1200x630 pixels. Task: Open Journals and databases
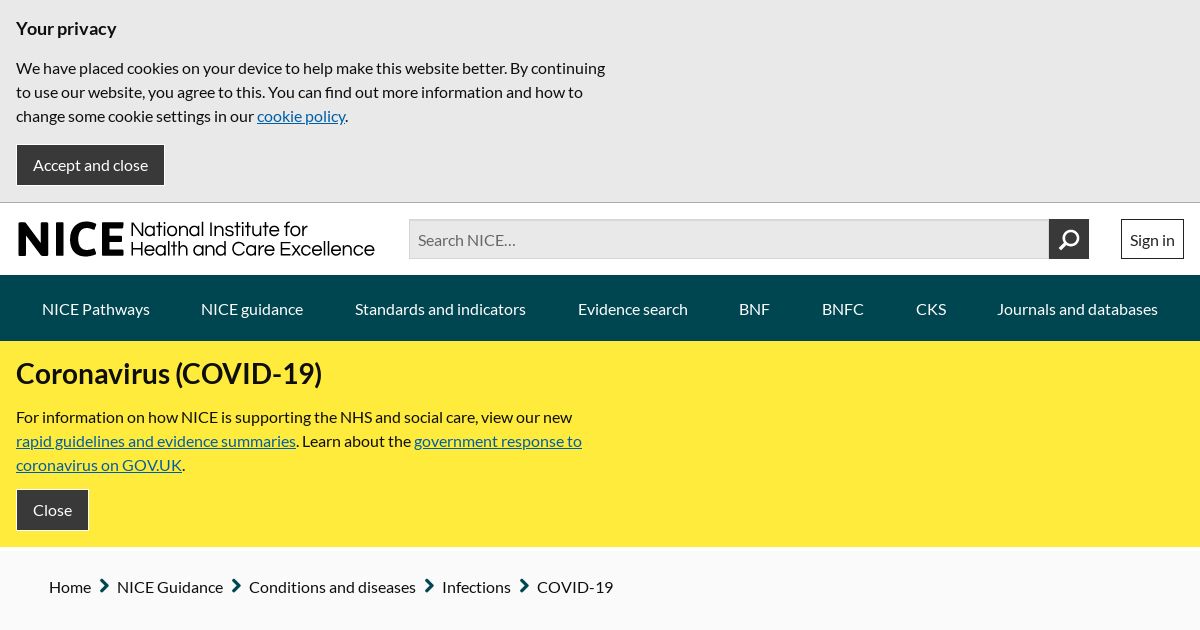1077,309
